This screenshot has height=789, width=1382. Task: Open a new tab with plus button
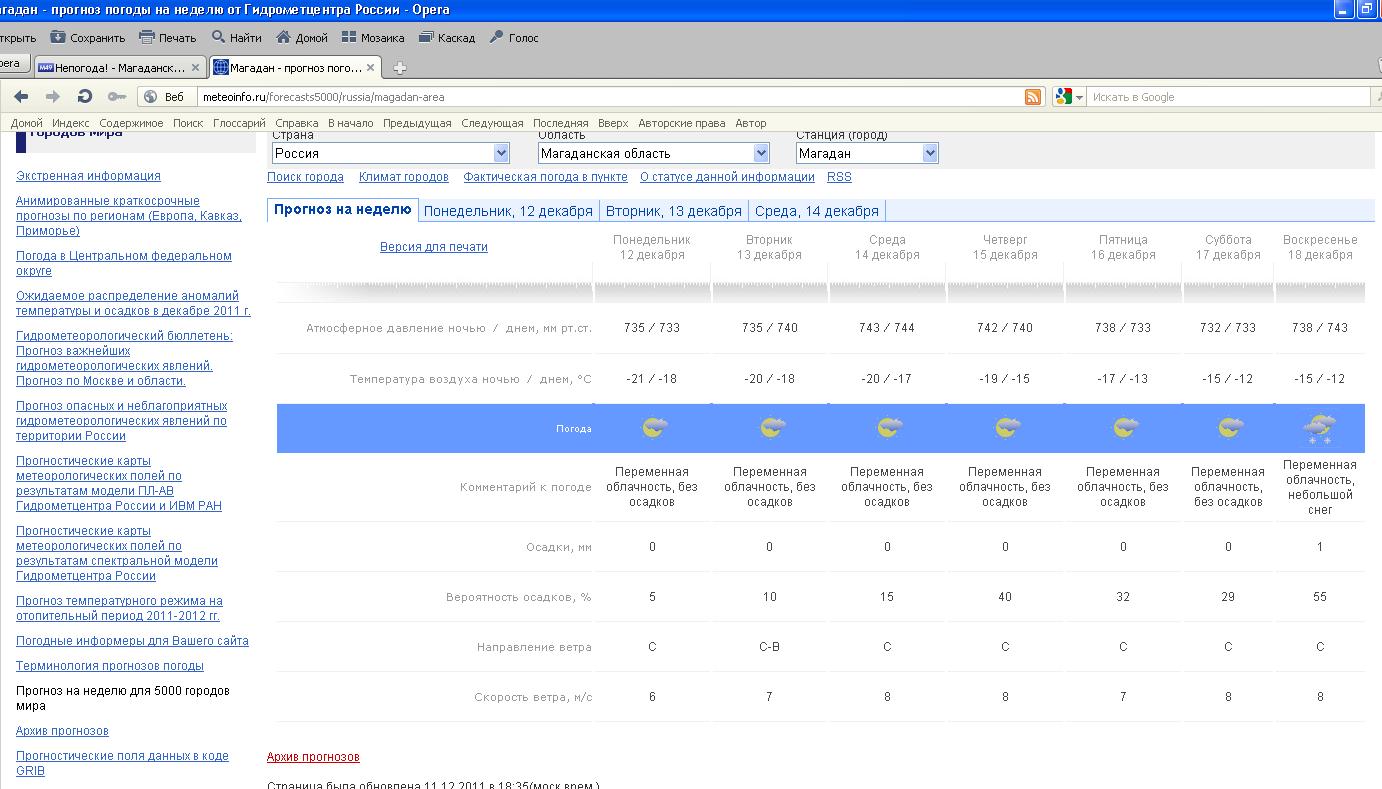(400, 68)
